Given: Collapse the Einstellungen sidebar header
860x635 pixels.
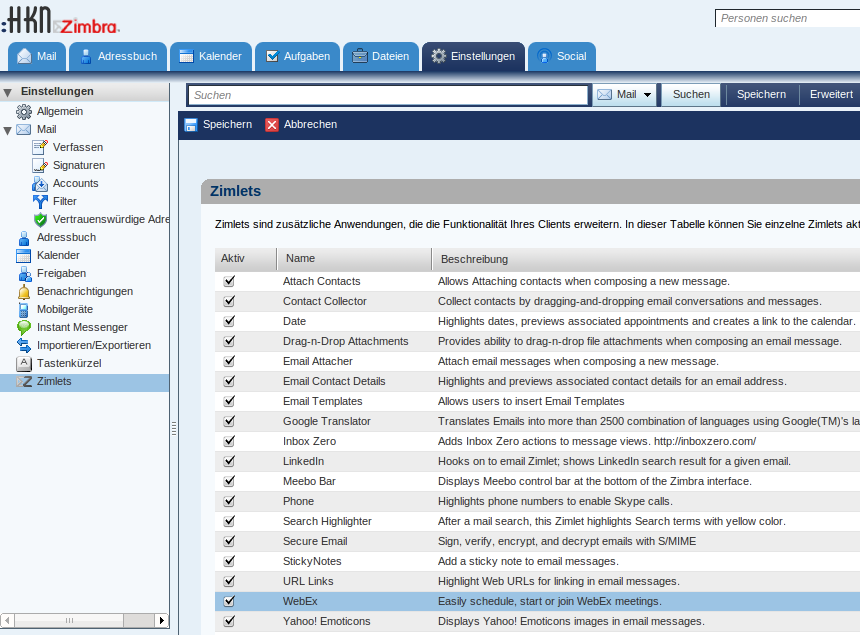Looking at the screenshot, I should pos(8,92).
